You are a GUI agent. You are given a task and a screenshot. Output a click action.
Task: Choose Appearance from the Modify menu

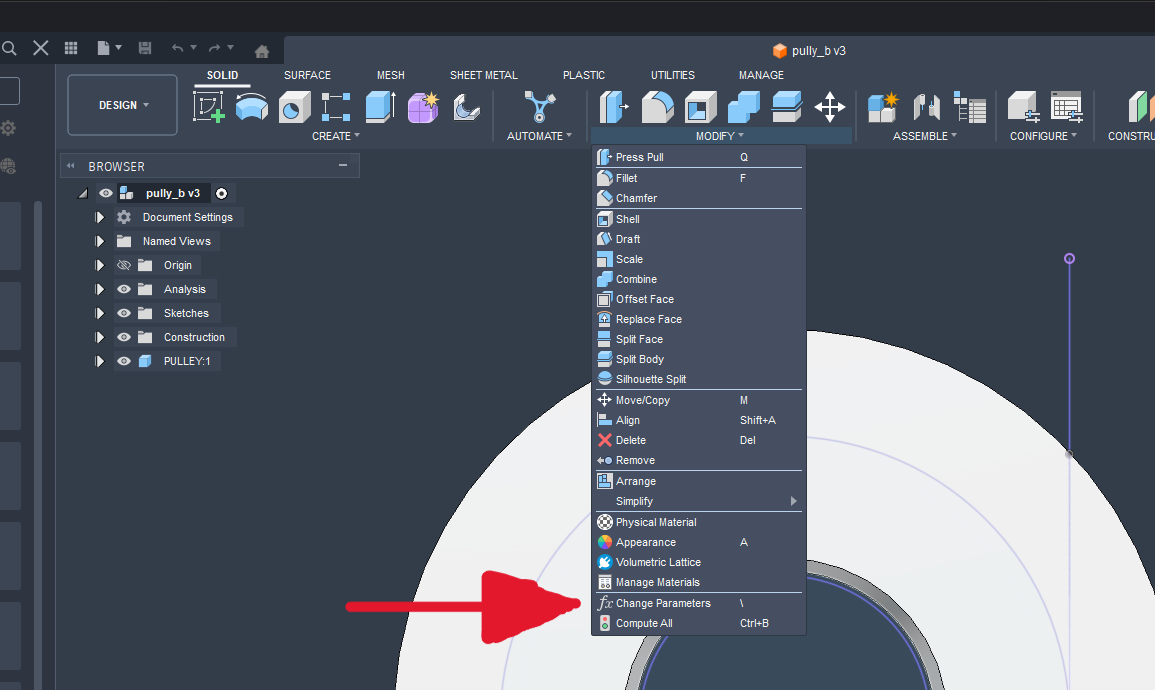click(698, 542)
